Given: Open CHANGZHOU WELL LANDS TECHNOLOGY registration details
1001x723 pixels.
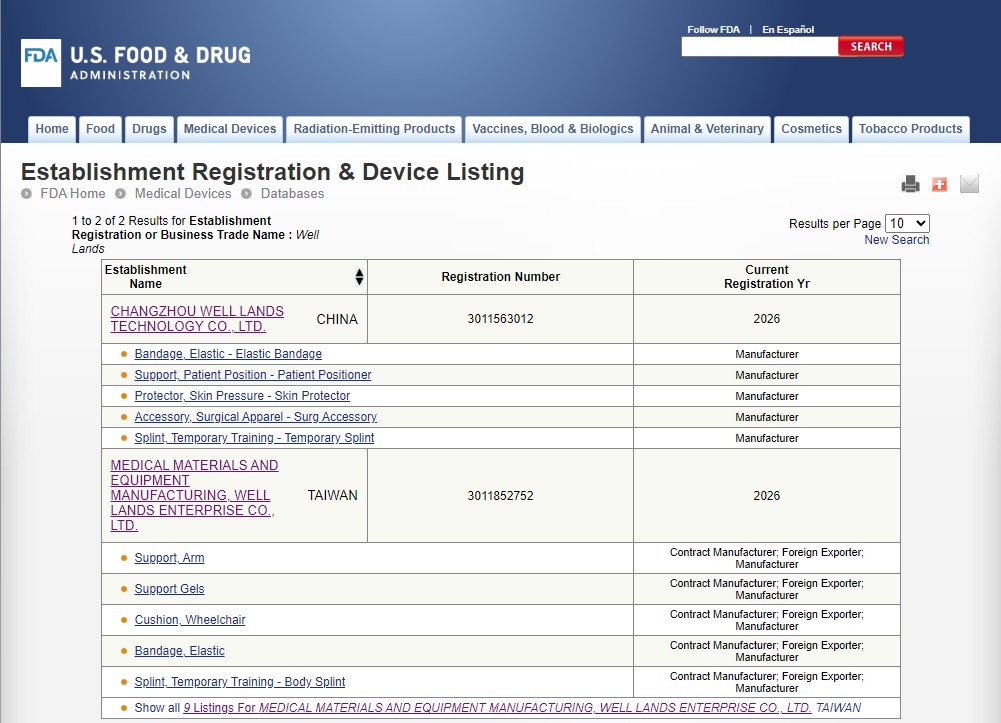Looking at the screenshot, I should click(x=196, y=319).
